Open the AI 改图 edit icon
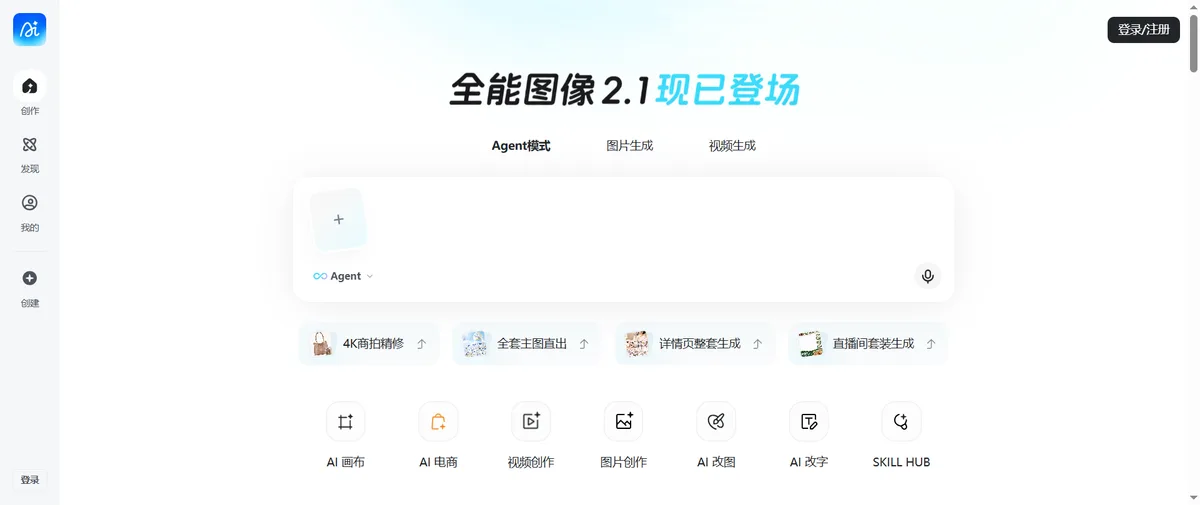The height and width of the screenshot is (505, 1200). pyautogui.click(x=716, y=422)
